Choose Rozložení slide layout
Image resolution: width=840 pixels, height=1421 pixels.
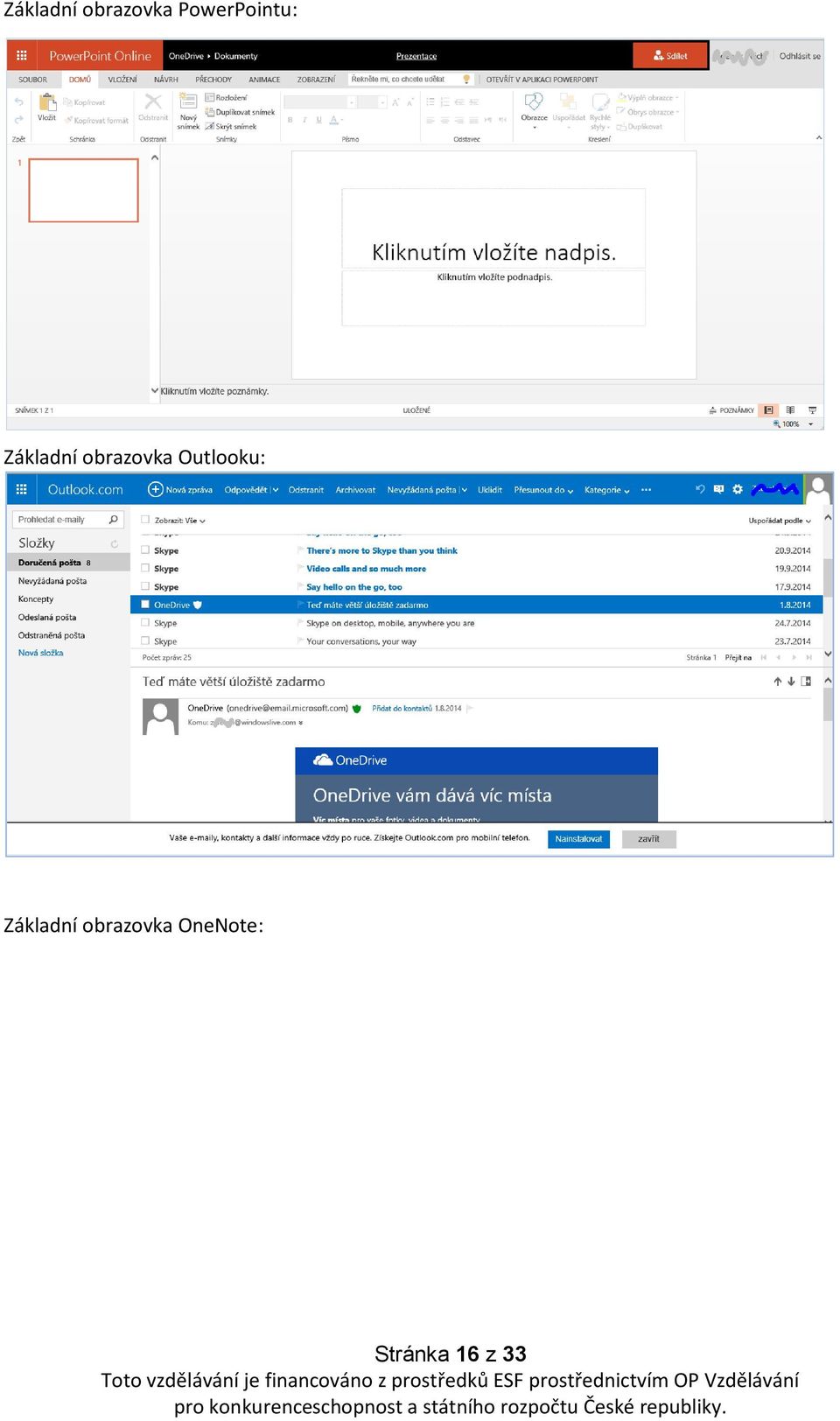click(x=226, y=98)
